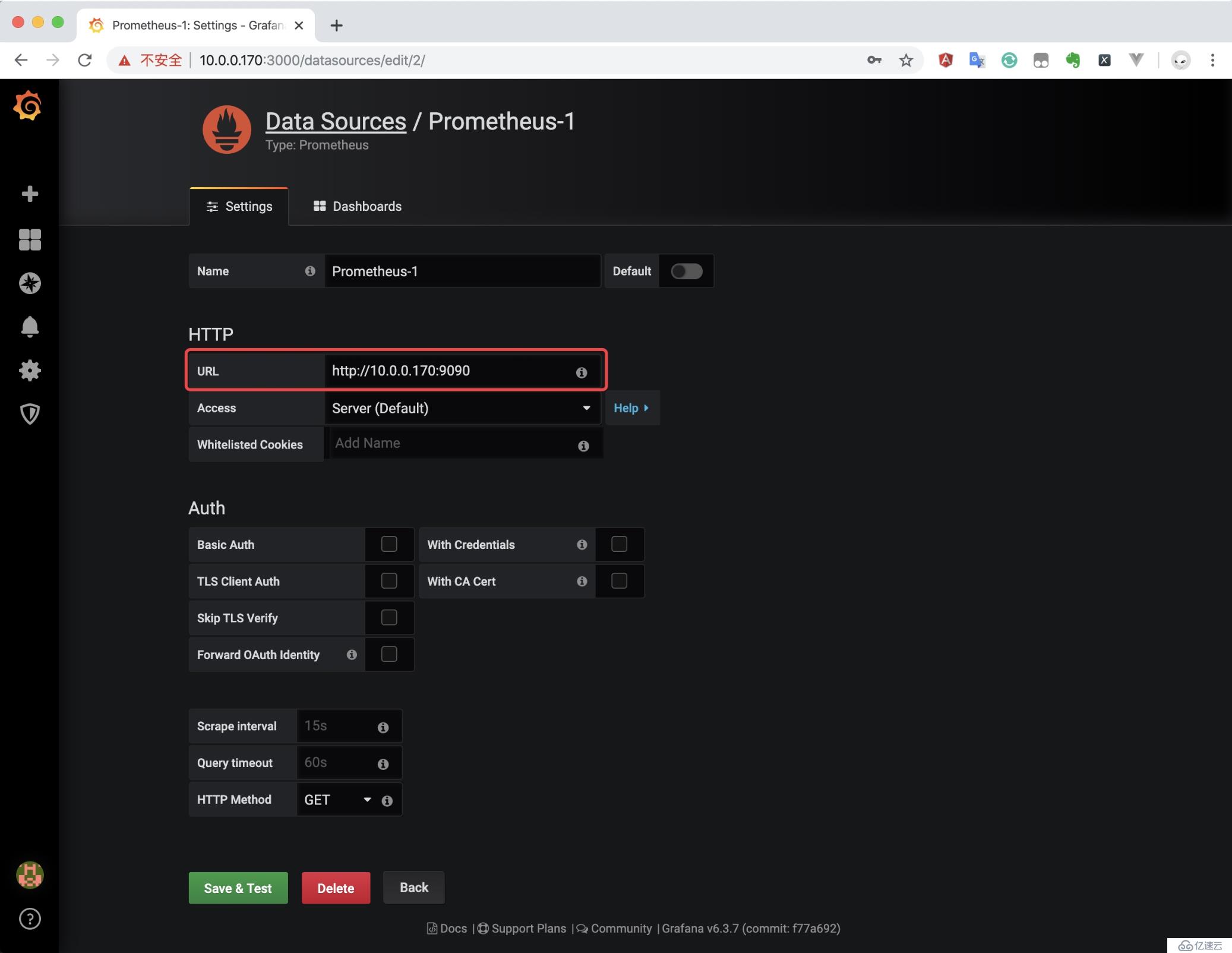1232x953 pixels.
Task: Open the Alerting bell icon
Action: [30, 327]
